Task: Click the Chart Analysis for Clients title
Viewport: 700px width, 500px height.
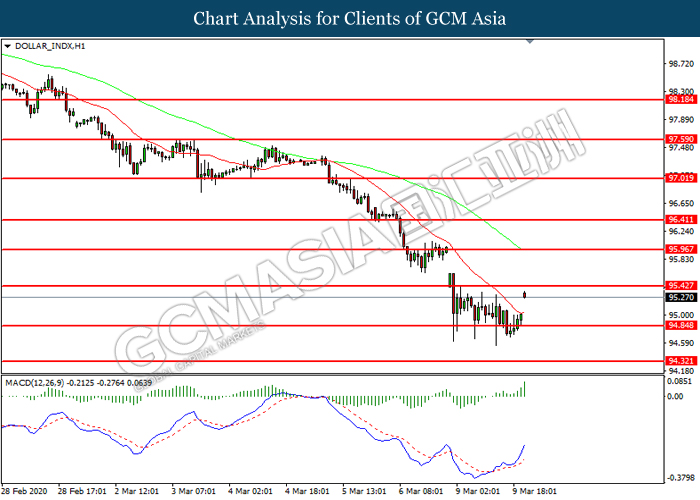Action: pyautogui.click(x=350, y=18)
